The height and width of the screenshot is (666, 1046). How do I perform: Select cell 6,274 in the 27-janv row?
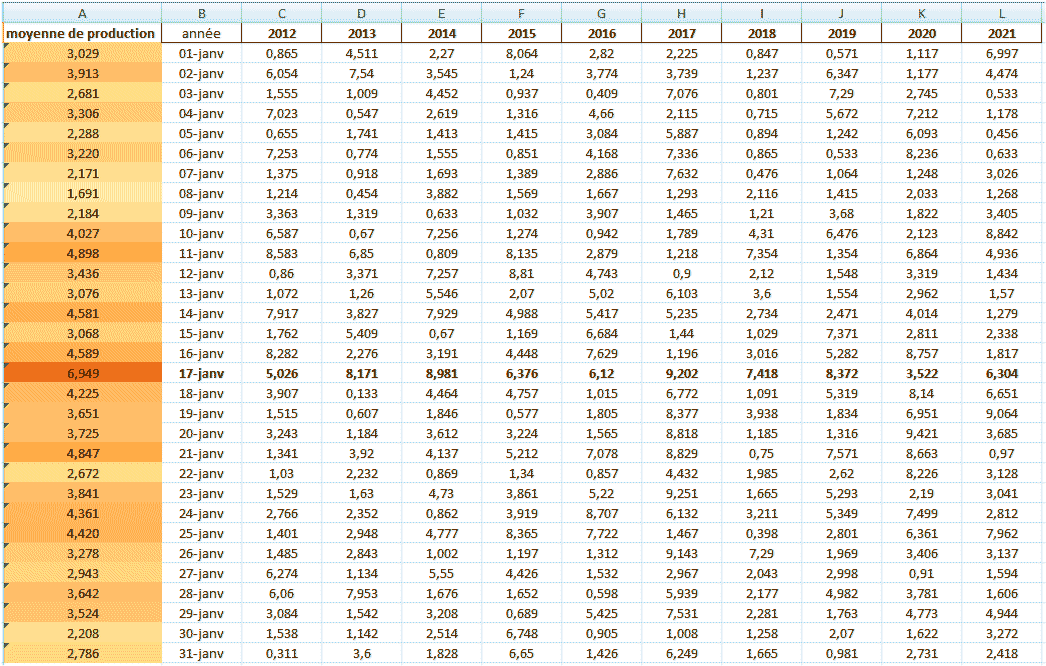[x=282, y=574]
